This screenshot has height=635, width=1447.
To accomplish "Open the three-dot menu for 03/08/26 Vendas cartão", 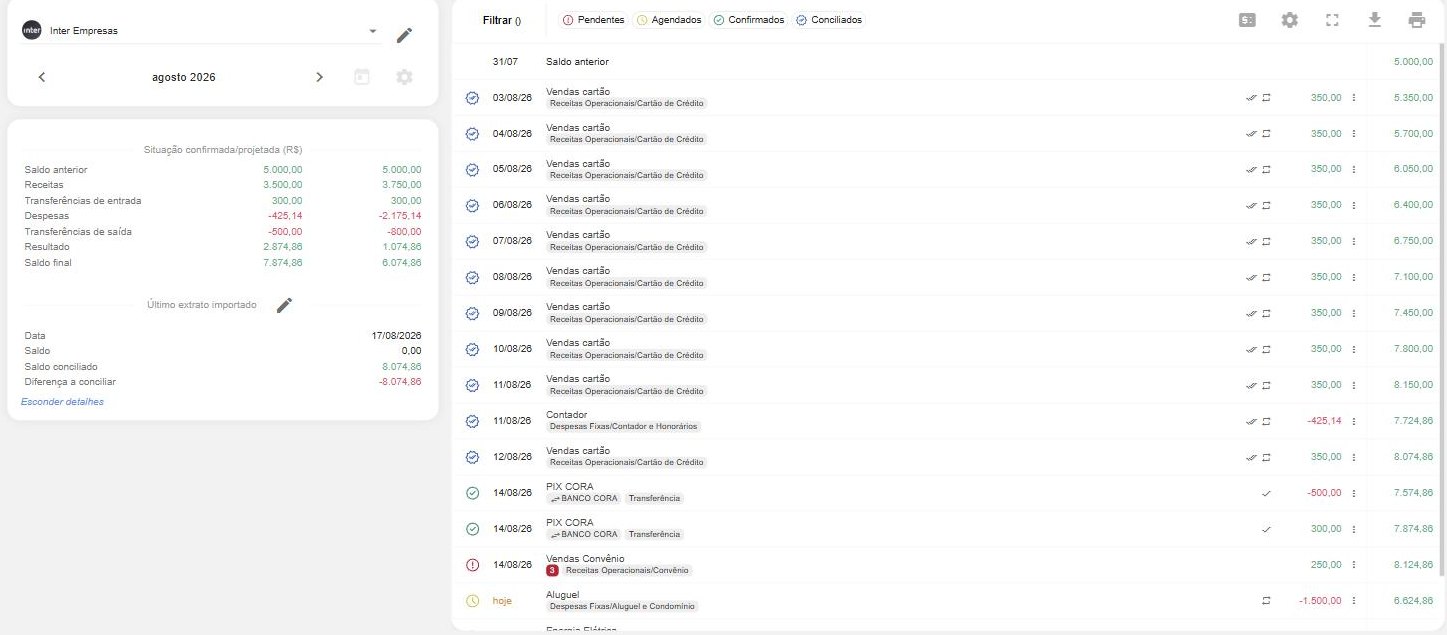I will [x=1354, y=98].
